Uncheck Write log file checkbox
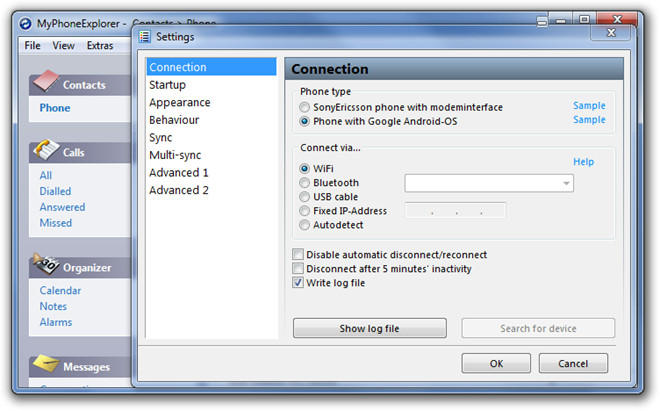660x411 pixels. (x=298, y=283)
